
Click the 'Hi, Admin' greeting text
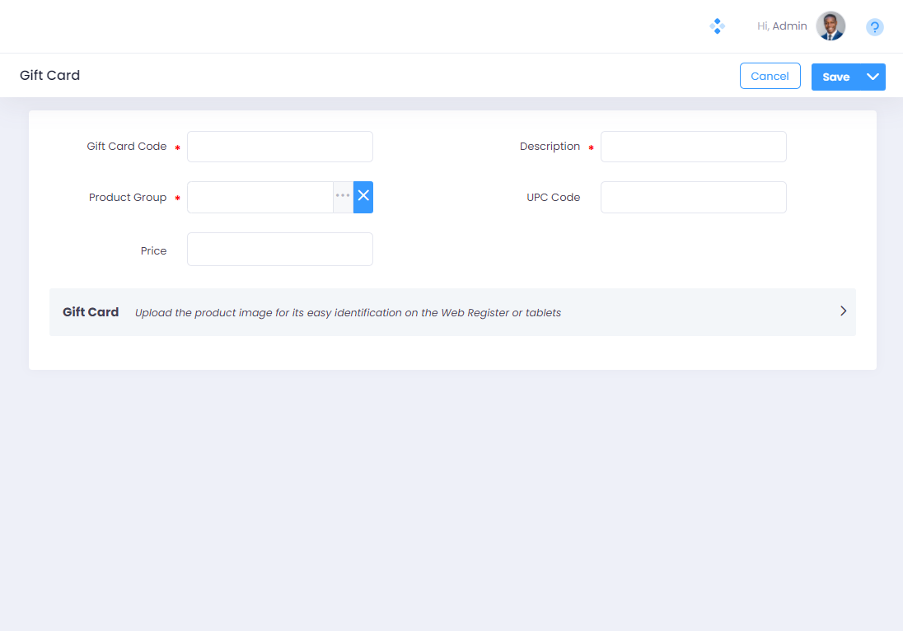[782, 26]
